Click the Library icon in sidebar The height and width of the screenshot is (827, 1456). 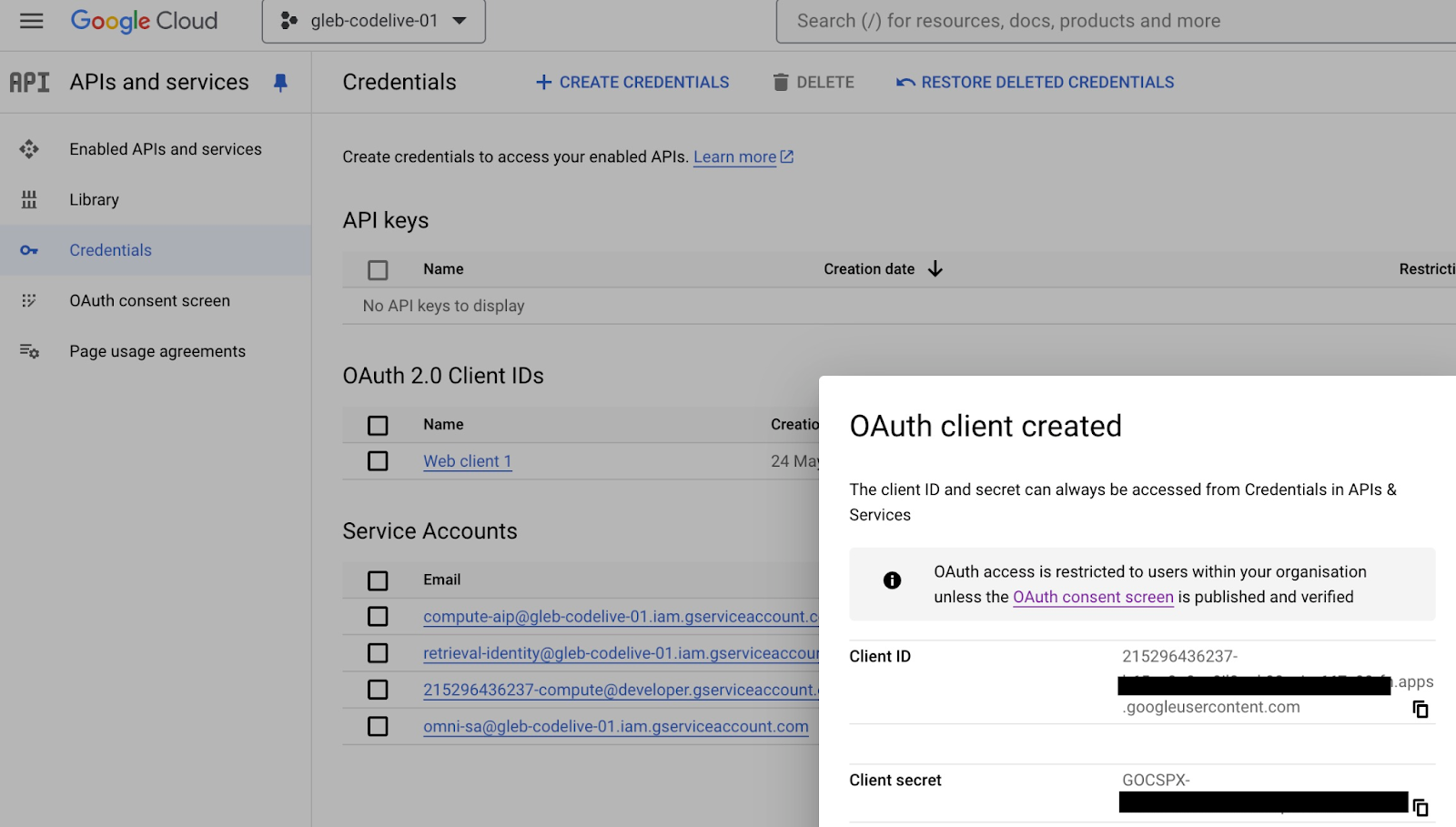pyautogui.click(x=29, y=200)
